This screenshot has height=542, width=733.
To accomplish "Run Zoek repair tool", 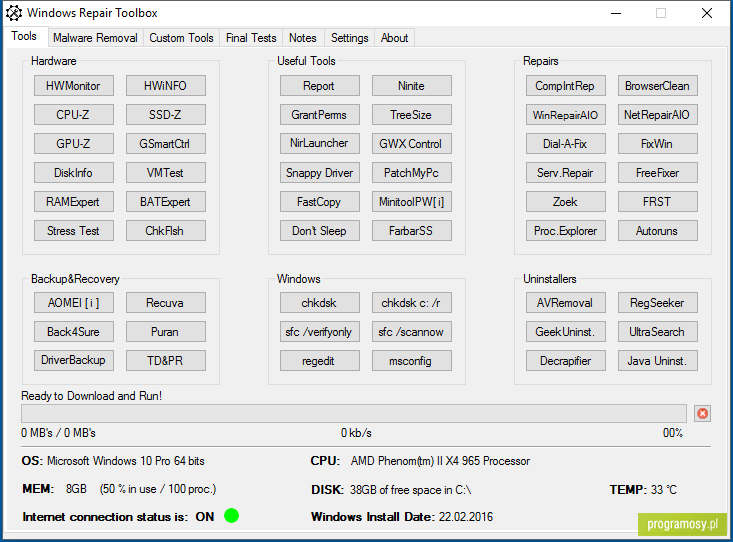I will click(x=566, y=202).
